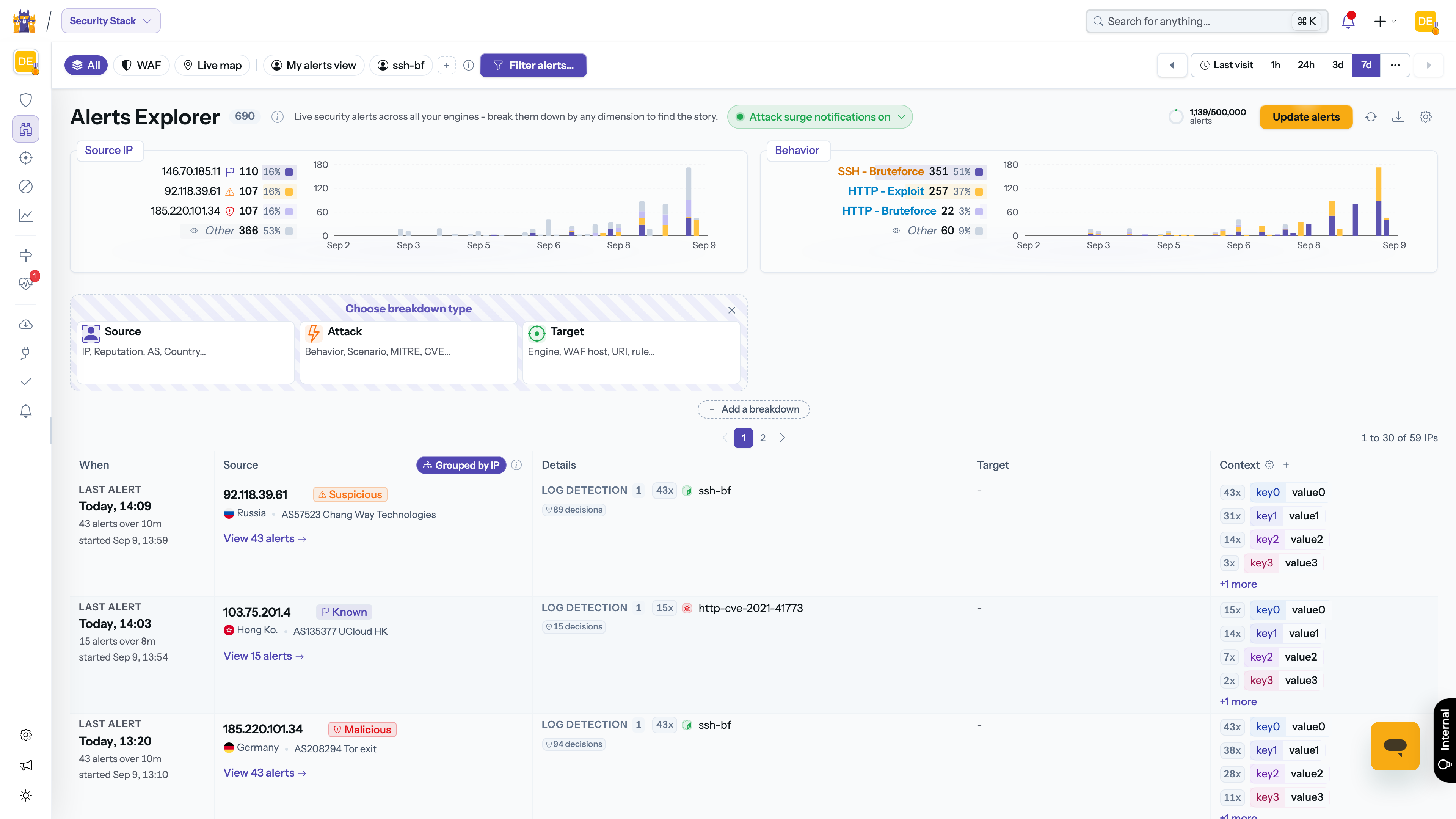Viewport: 1456px width, 819px height.
Task: Configure Context column gear icon
Action: tap(1269, 464)
